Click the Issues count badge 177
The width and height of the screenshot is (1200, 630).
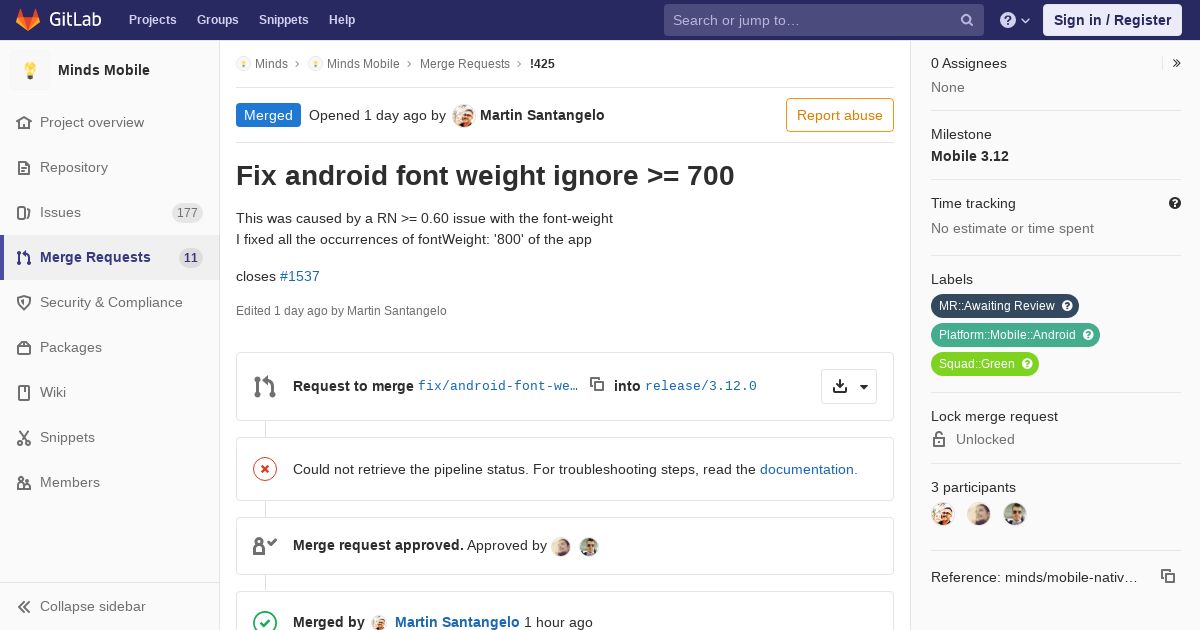187,212
